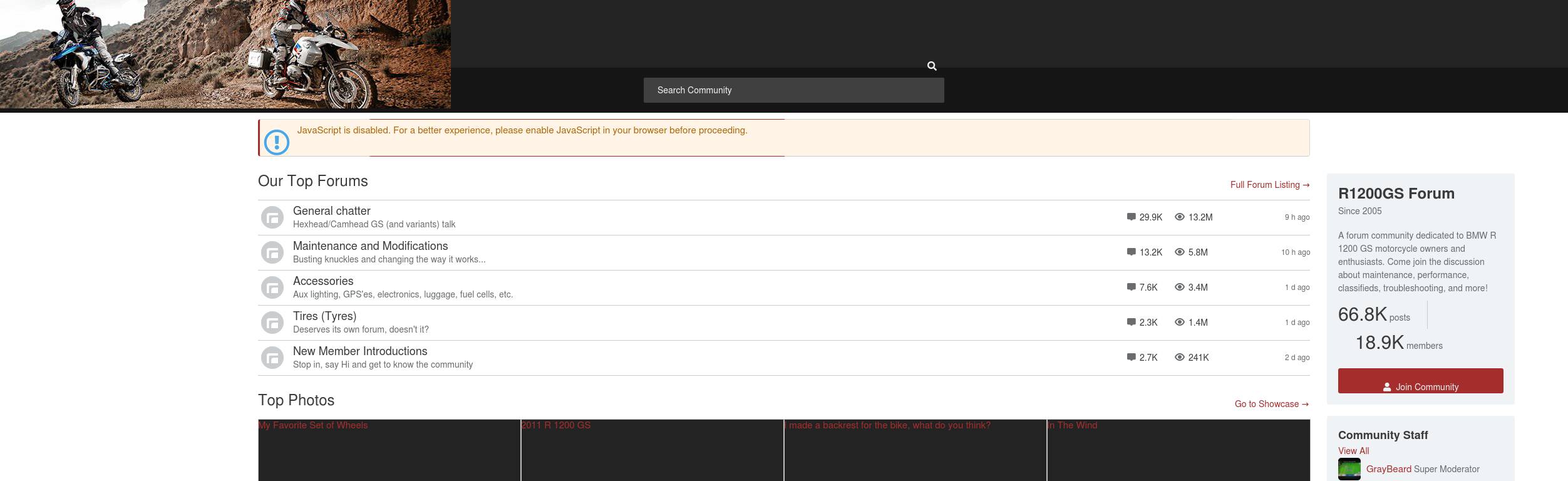Click GrayBeard's avatar image
The width and height of the screenshot is (1568, 481).
(x=1349, y=469)
